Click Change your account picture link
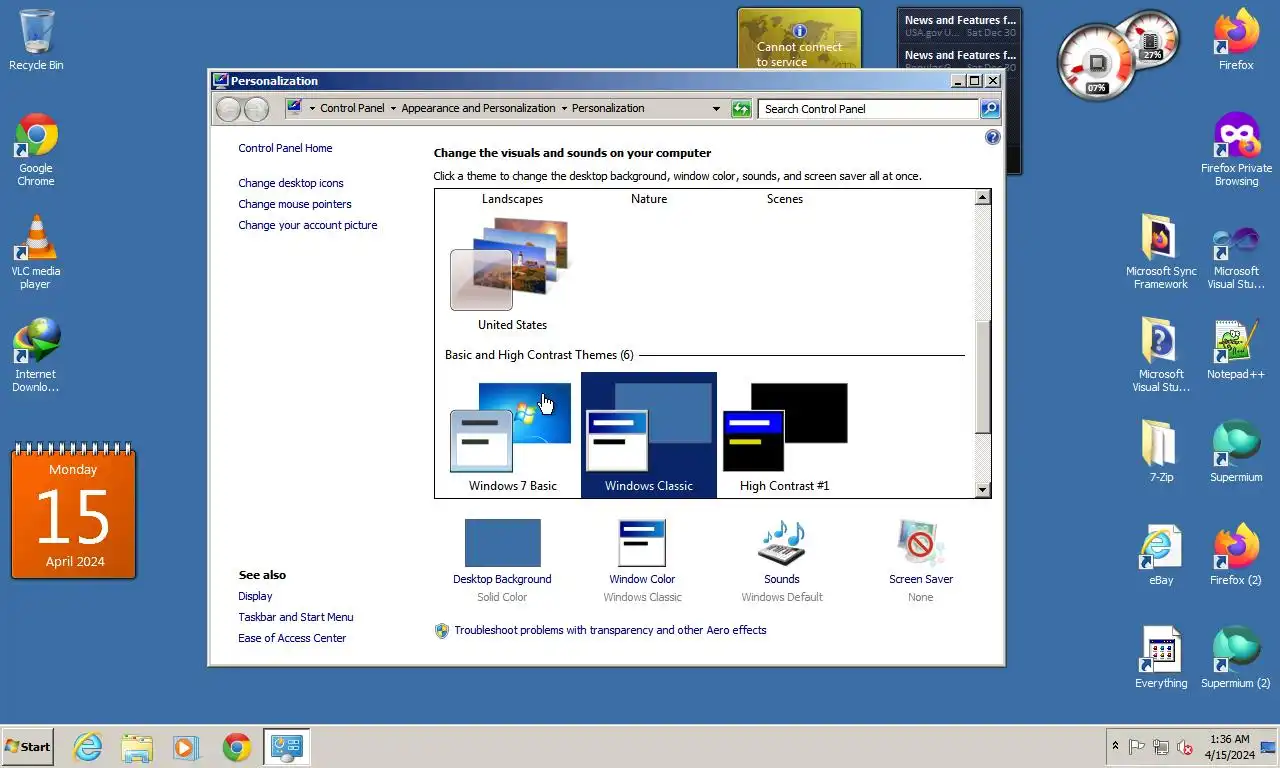This screenshot has height=768, width=1280. point(308,225)
